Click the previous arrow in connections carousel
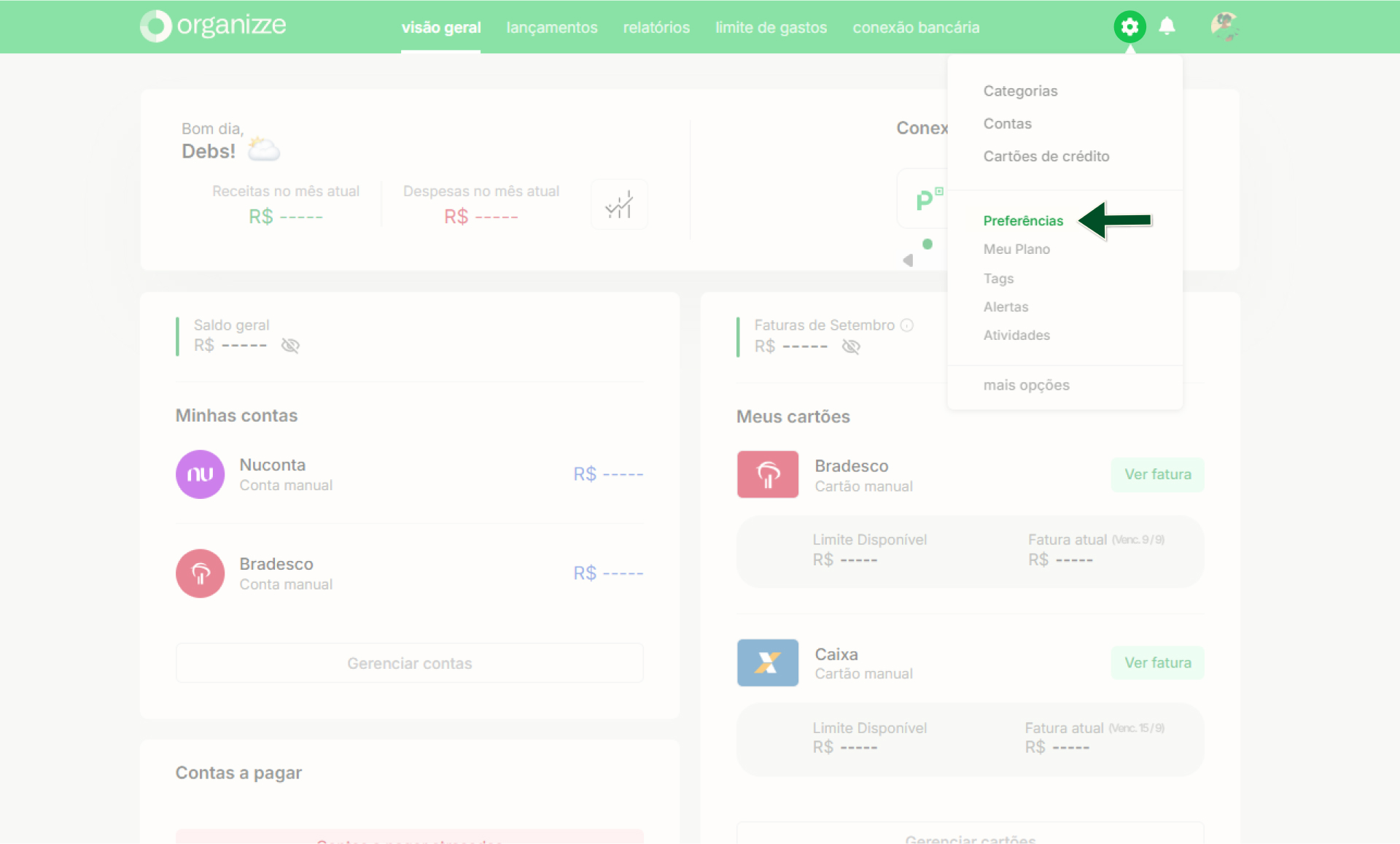The height and width of the screenshot is (844, 1400). click(x=908, y=260)
